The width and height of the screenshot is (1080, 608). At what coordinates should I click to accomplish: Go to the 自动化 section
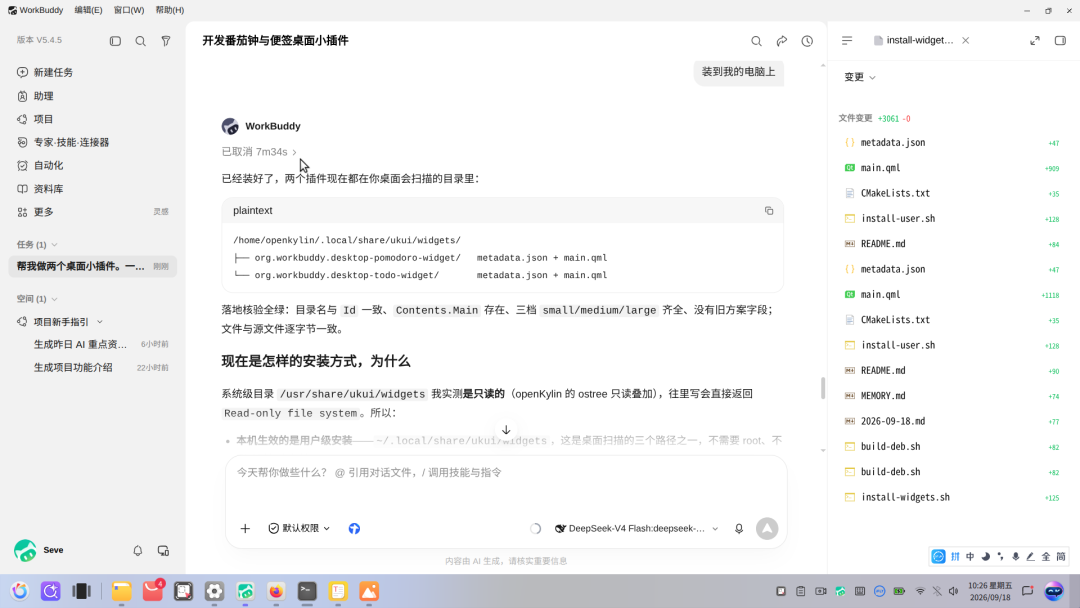click(48, 166)
